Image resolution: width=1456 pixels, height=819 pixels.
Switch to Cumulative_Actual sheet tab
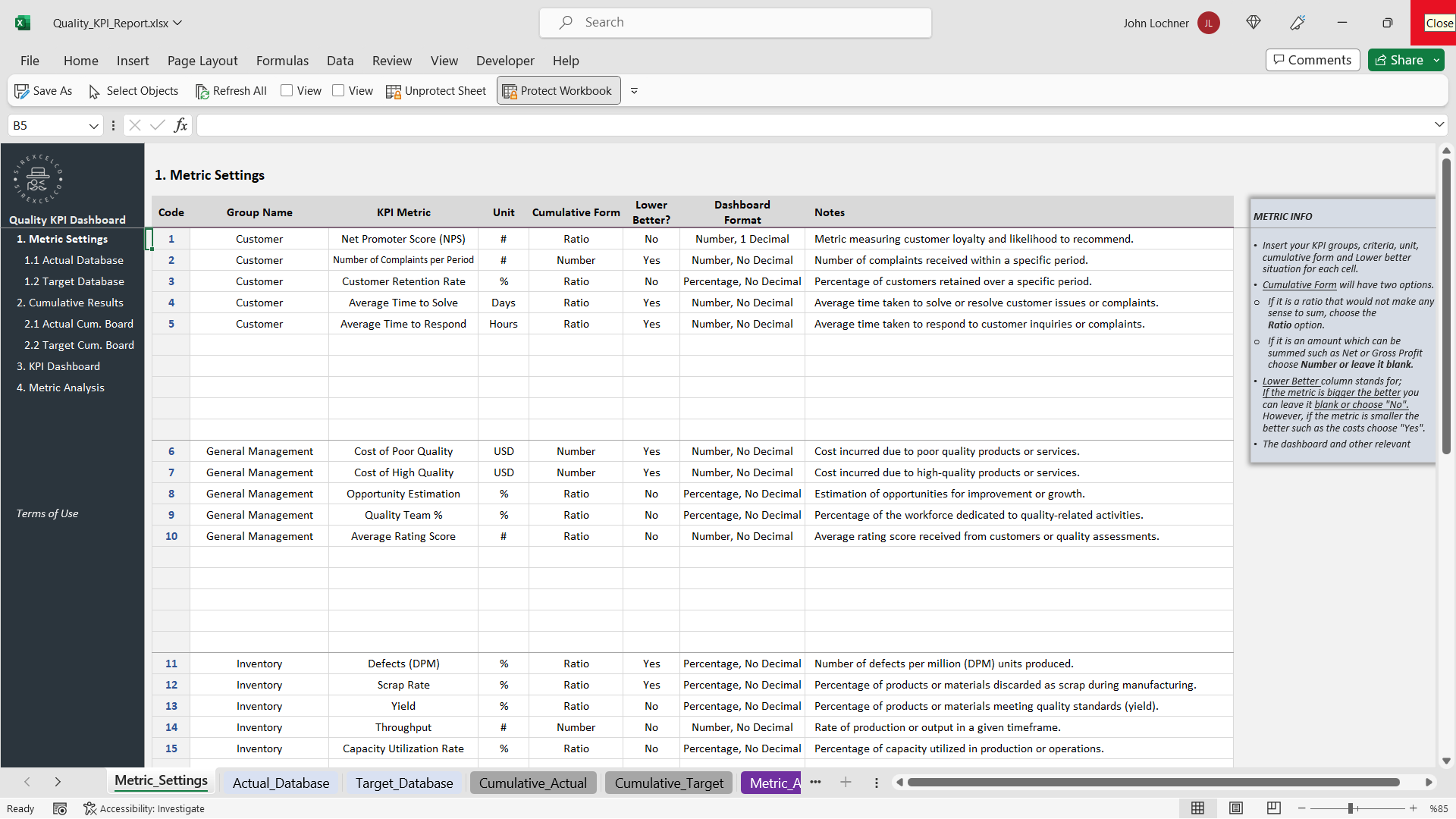[532, 783]
